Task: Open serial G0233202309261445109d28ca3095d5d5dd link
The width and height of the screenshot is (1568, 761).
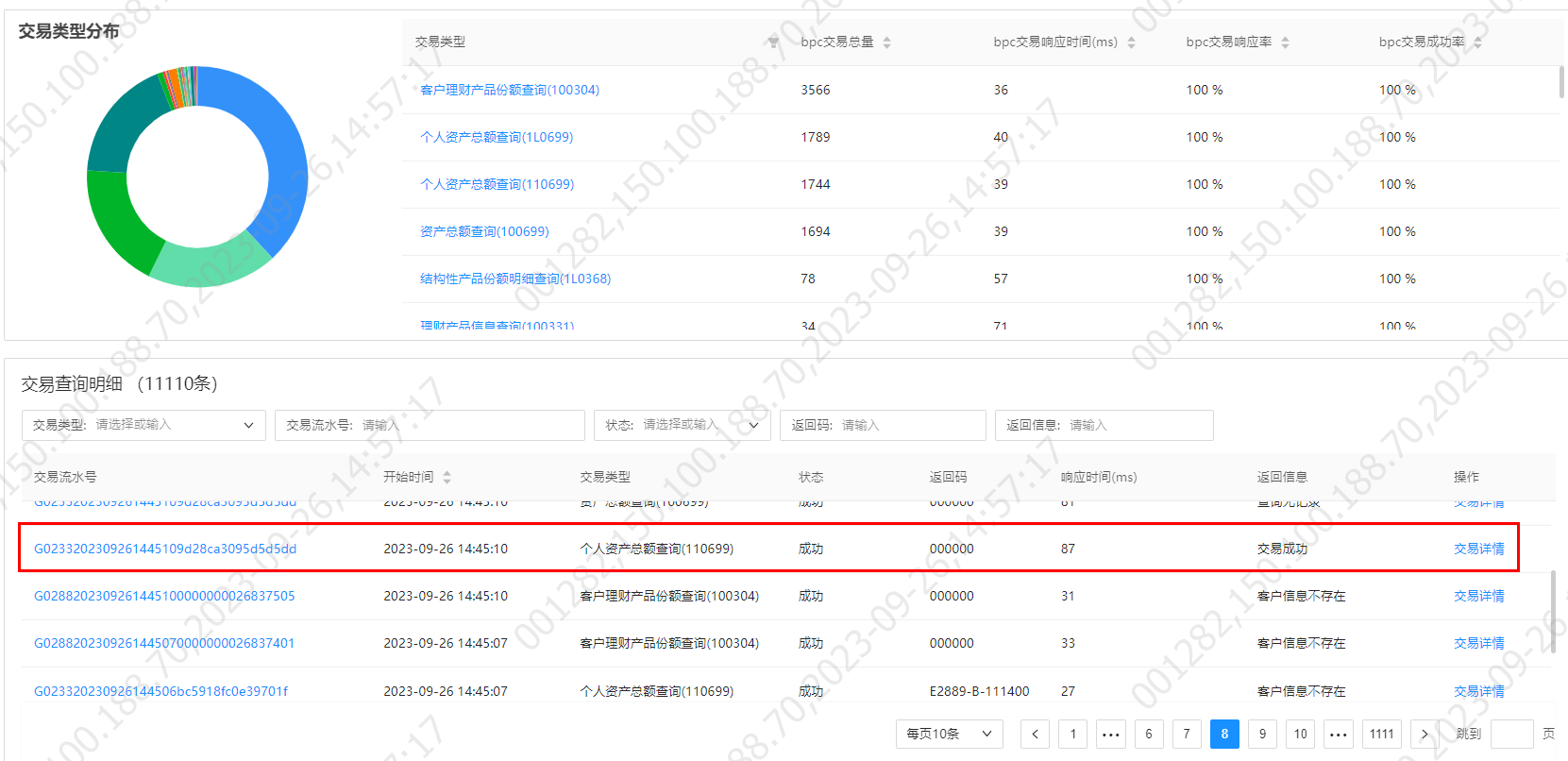Action: (165, 549)
